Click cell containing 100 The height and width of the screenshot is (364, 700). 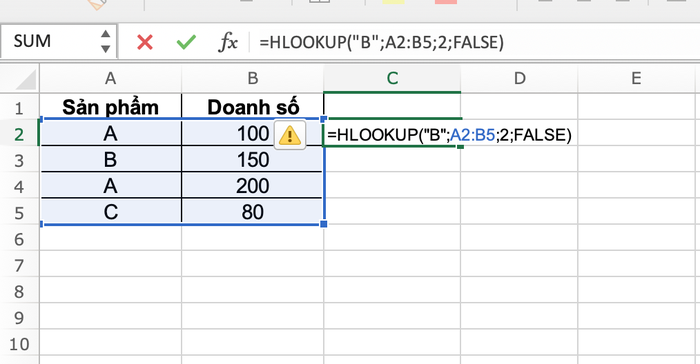click(x=253, y=133)
